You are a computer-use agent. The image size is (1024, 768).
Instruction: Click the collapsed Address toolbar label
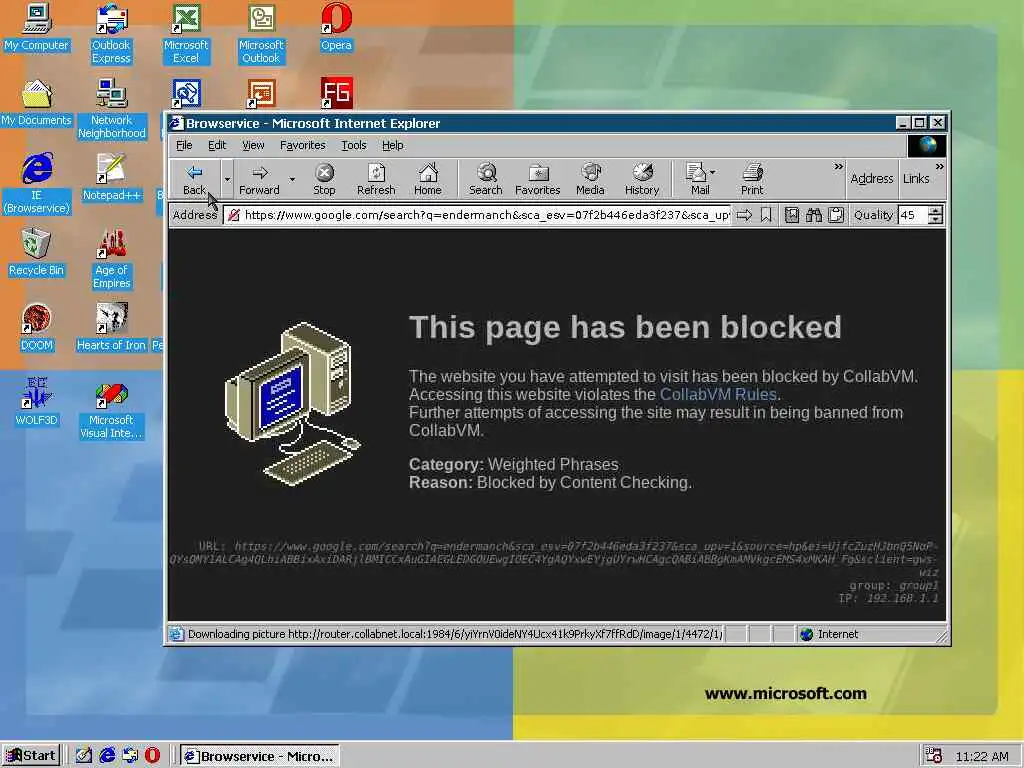click(x=872, y=178)
